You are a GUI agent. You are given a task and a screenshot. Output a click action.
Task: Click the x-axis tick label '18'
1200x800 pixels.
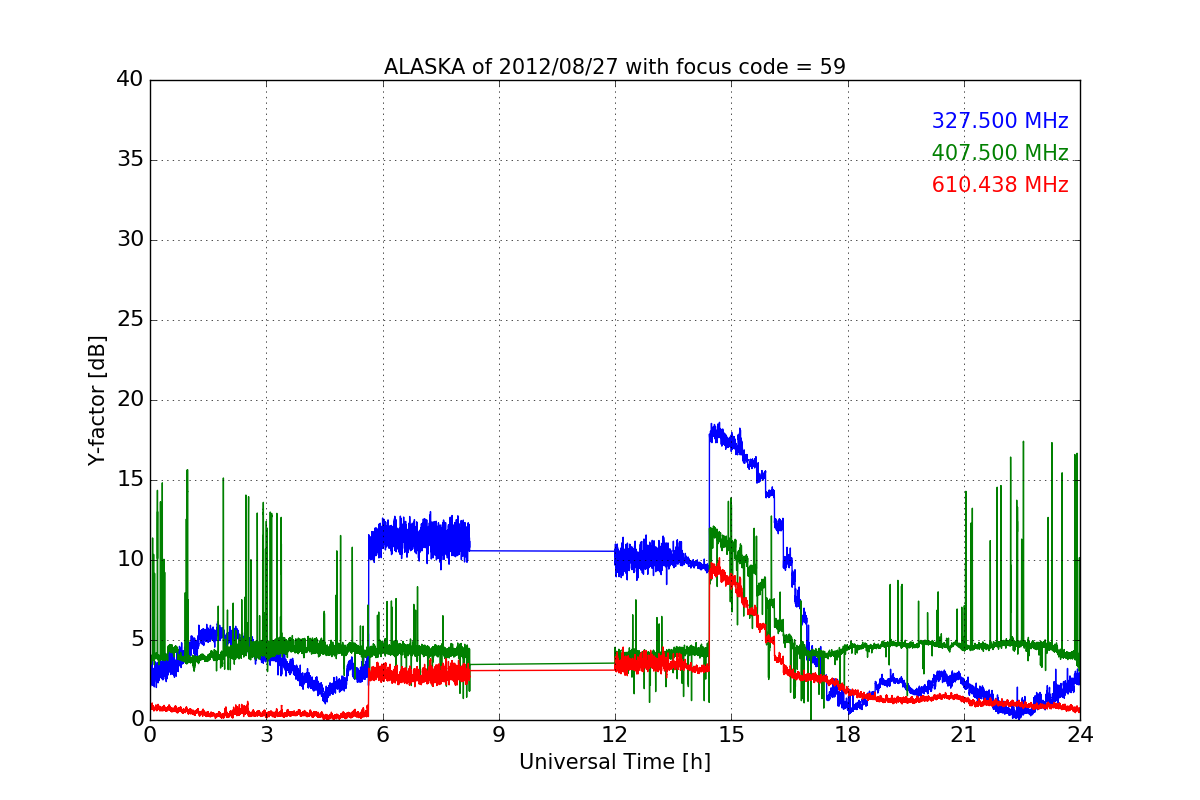[x=848, y=734]
